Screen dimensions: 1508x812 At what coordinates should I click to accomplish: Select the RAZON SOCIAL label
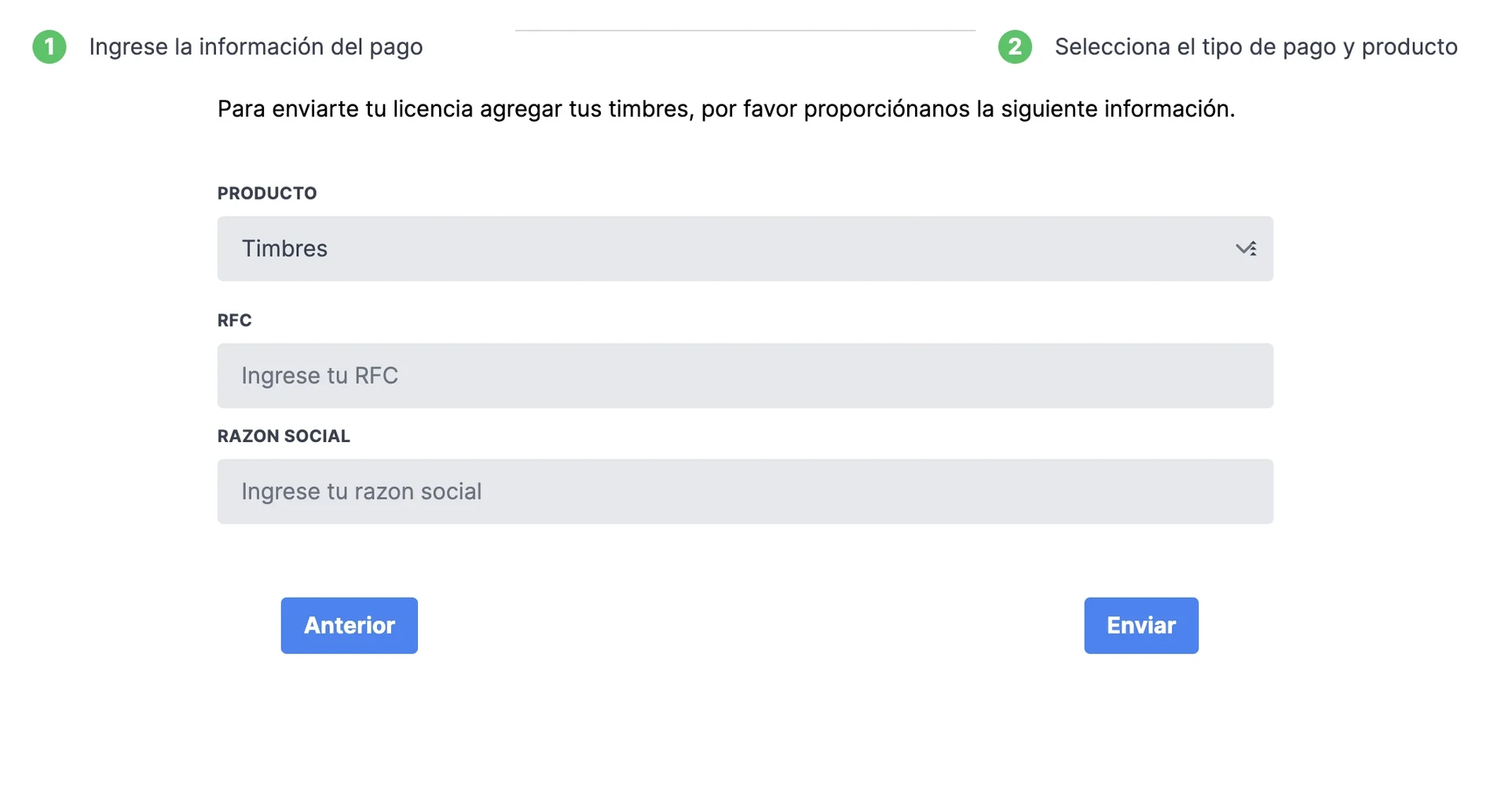point(284,436)
